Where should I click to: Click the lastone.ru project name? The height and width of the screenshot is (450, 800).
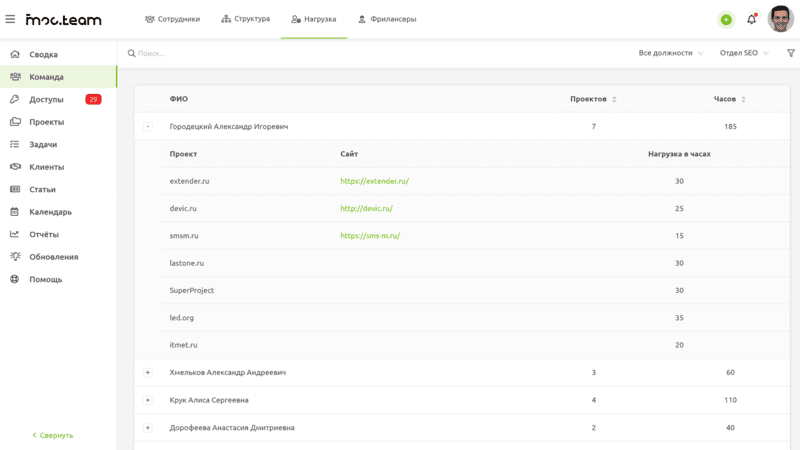click(187, 263)
